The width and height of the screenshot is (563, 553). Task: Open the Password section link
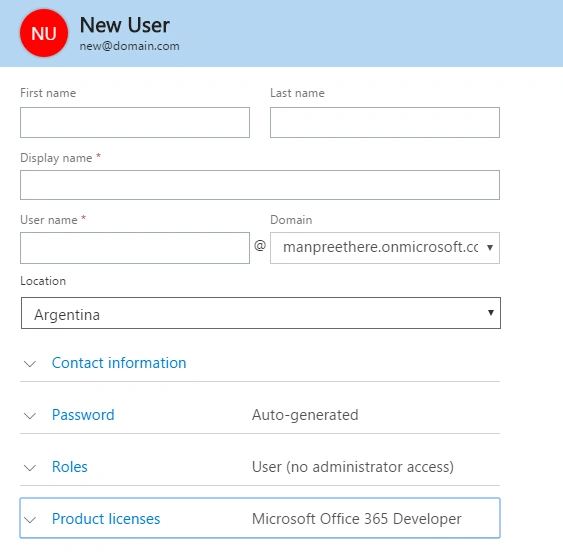point(83,415)
